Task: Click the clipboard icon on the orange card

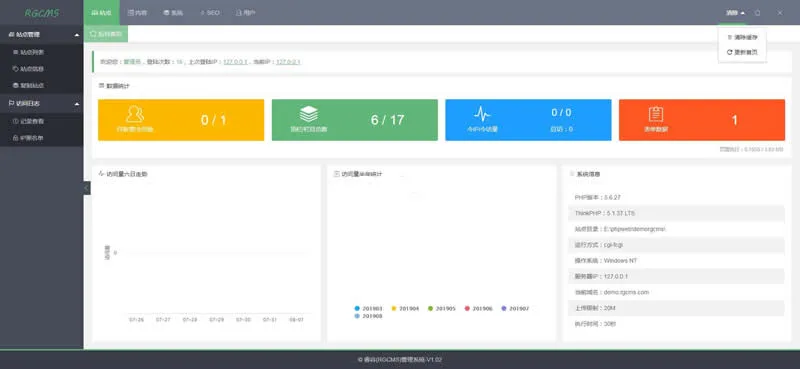Action: [656, 114]
